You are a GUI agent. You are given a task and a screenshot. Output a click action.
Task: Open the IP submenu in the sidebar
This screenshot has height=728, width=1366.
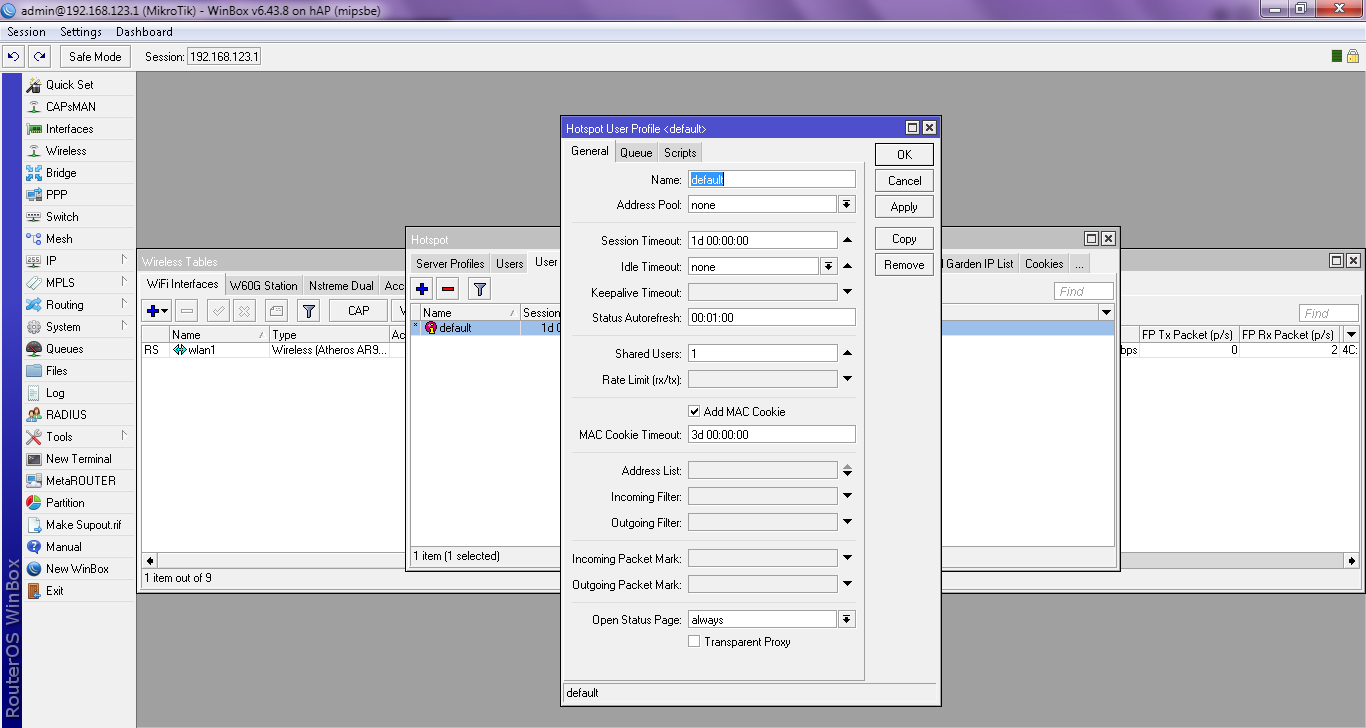pos(79,261)
